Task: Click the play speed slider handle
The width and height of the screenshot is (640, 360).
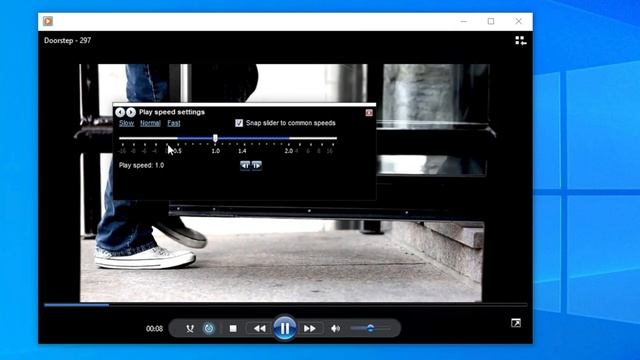Action: click(215, 138)
